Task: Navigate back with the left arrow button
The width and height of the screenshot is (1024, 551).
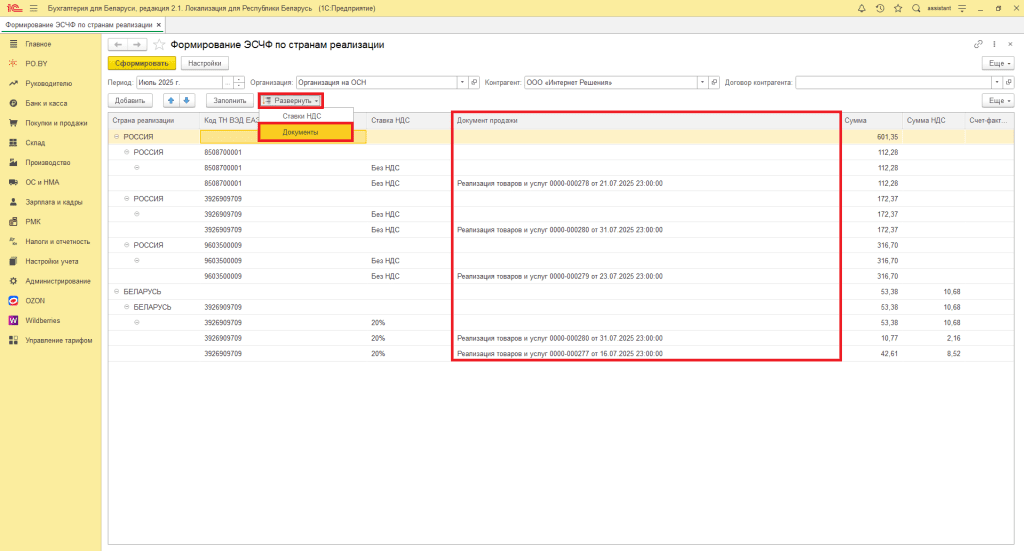Action: point(117,45)
